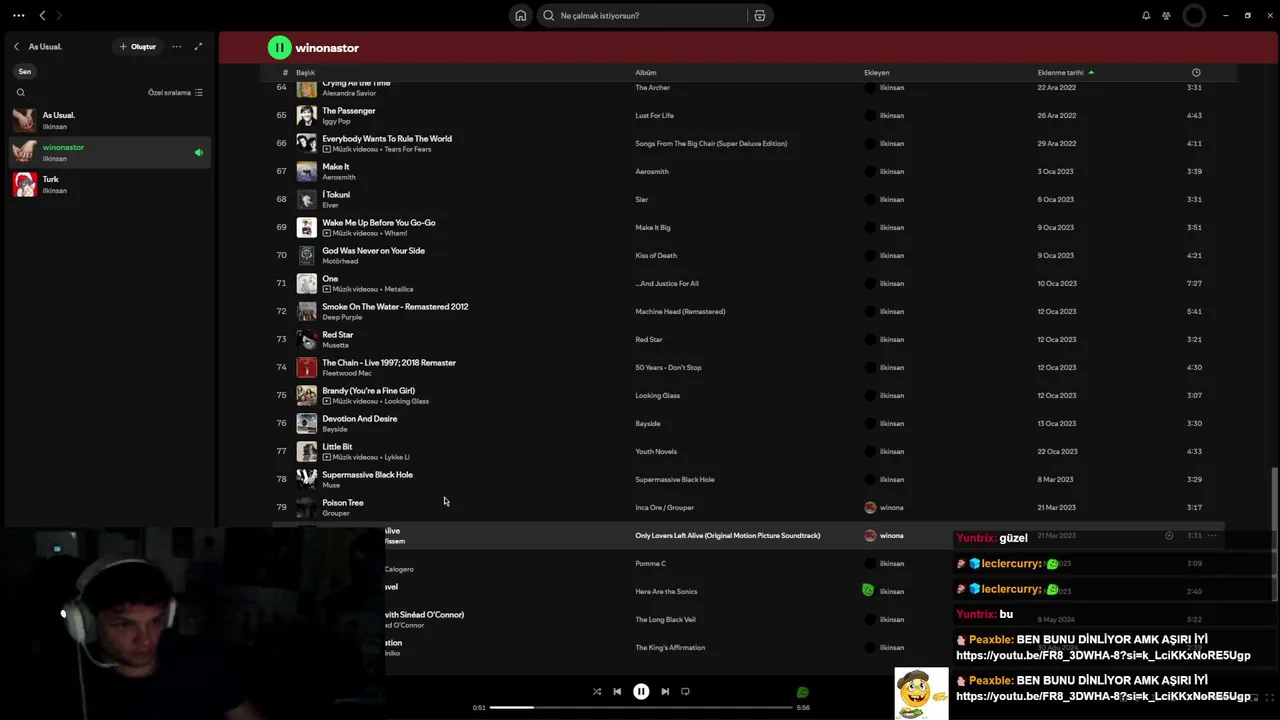Select the Sen filter chip
The image size is (1280, 720).
[25, 71]
